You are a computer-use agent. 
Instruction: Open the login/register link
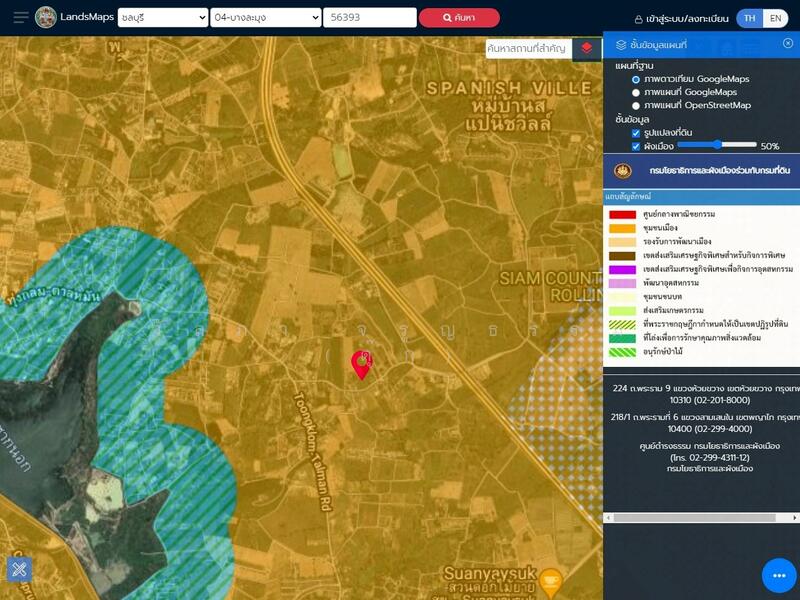[x=681, y=18]
